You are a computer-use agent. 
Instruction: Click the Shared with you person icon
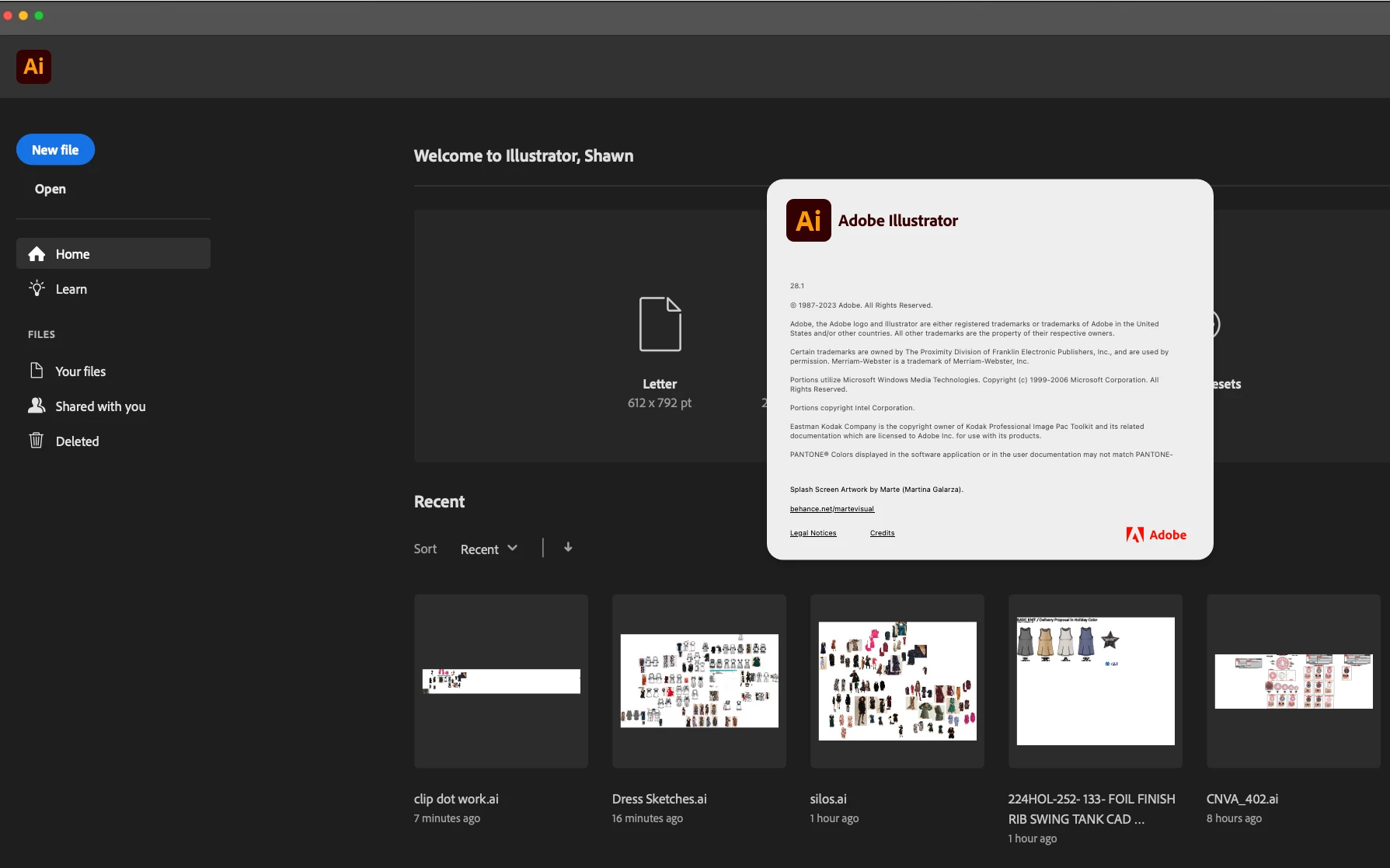click(37, 405)
